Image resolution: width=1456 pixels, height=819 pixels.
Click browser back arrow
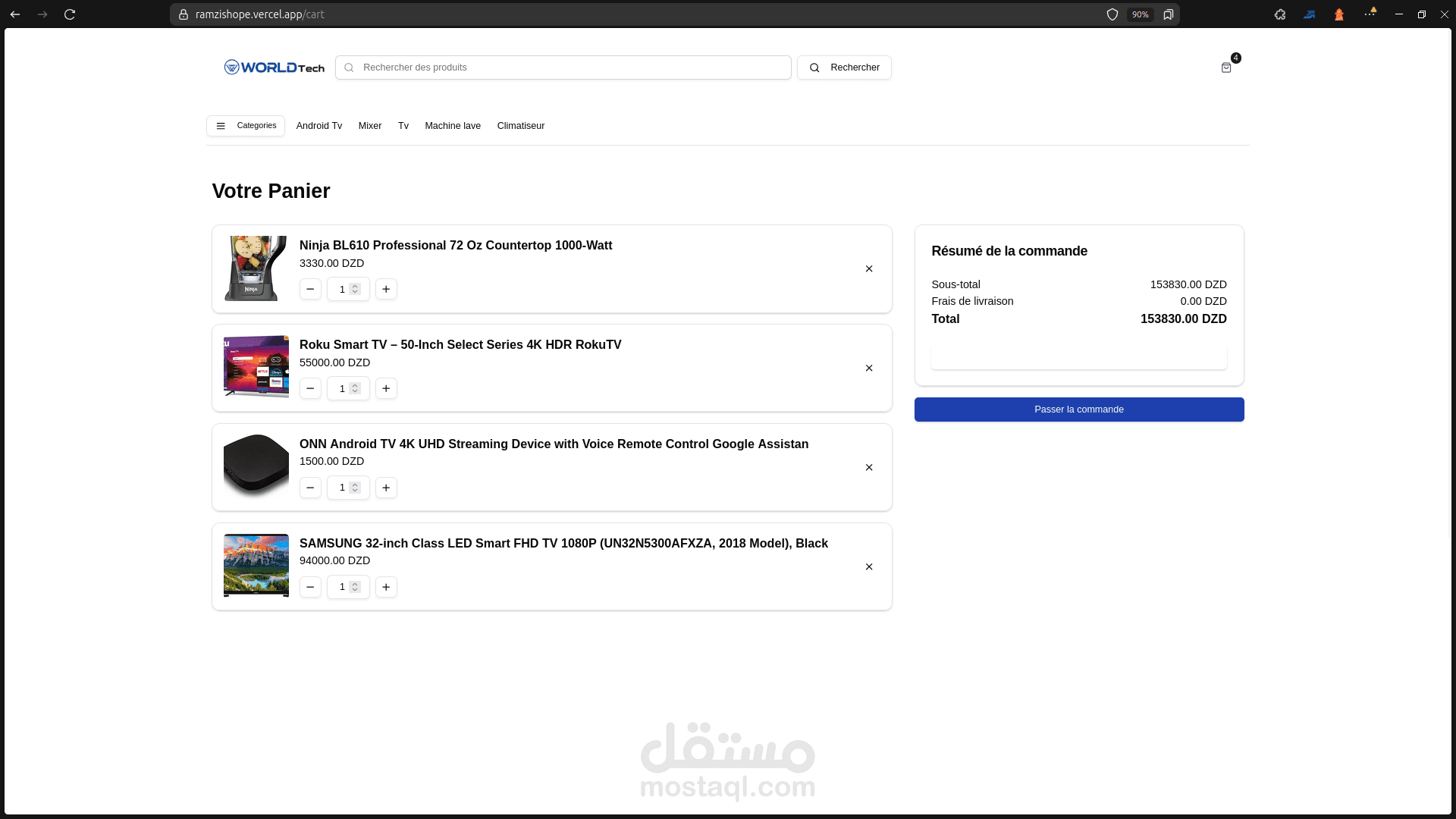click(x=15, y=14)
